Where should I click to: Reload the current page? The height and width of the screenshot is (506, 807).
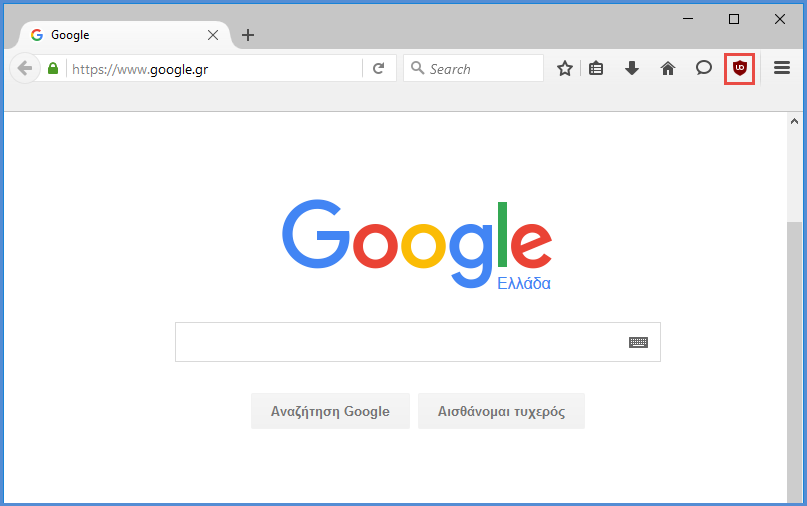pos(379,68)
